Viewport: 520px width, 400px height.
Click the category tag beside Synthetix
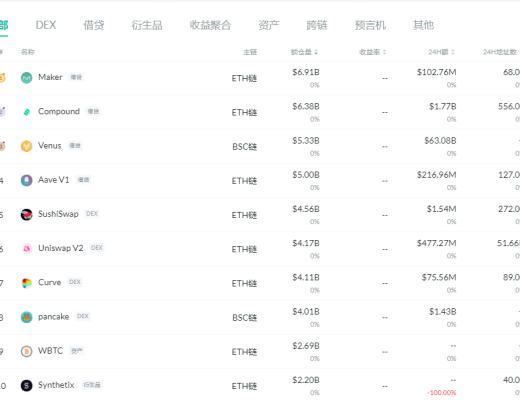click(x=92, y=385)
